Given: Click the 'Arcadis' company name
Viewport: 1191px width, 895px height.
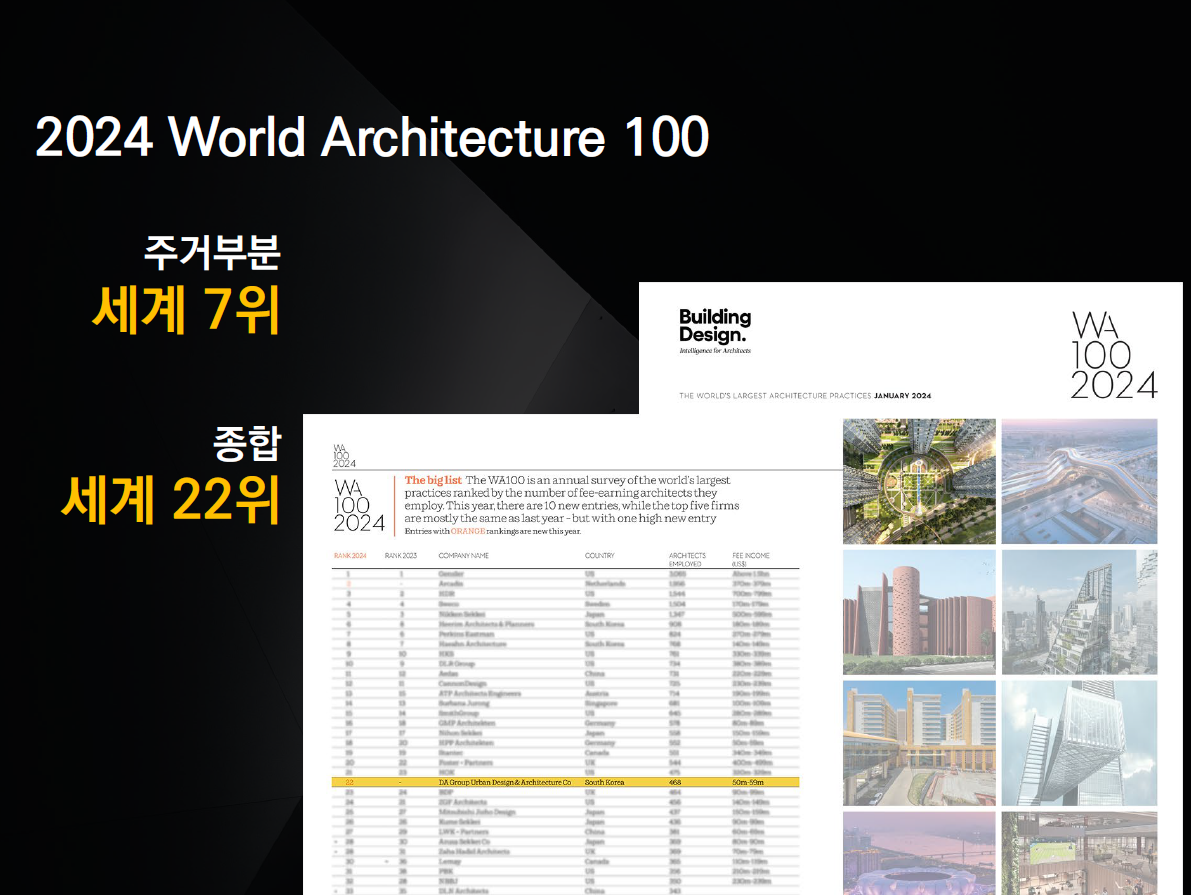Looking at the screenshot, I should [451, 583].
